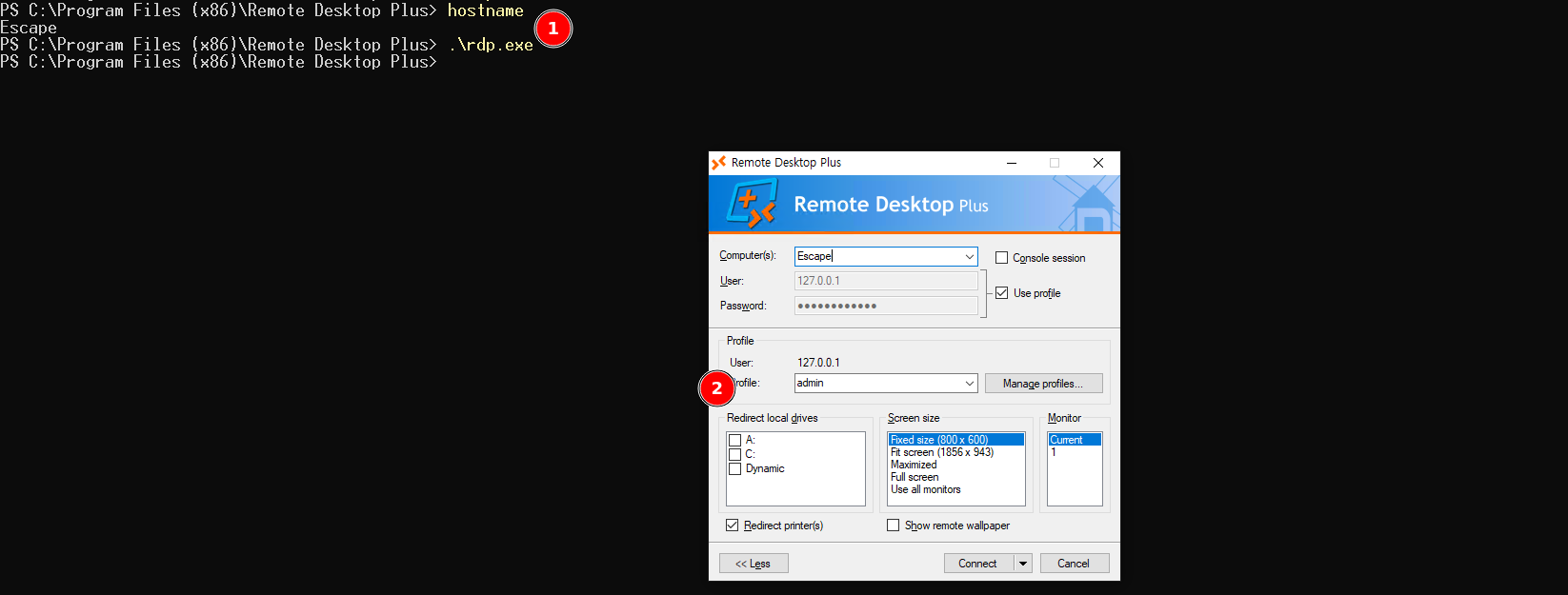The image size is (1568, 595).
Task: Uncheck Redirect printer(s) checkbox
Action: pos(732,526)
